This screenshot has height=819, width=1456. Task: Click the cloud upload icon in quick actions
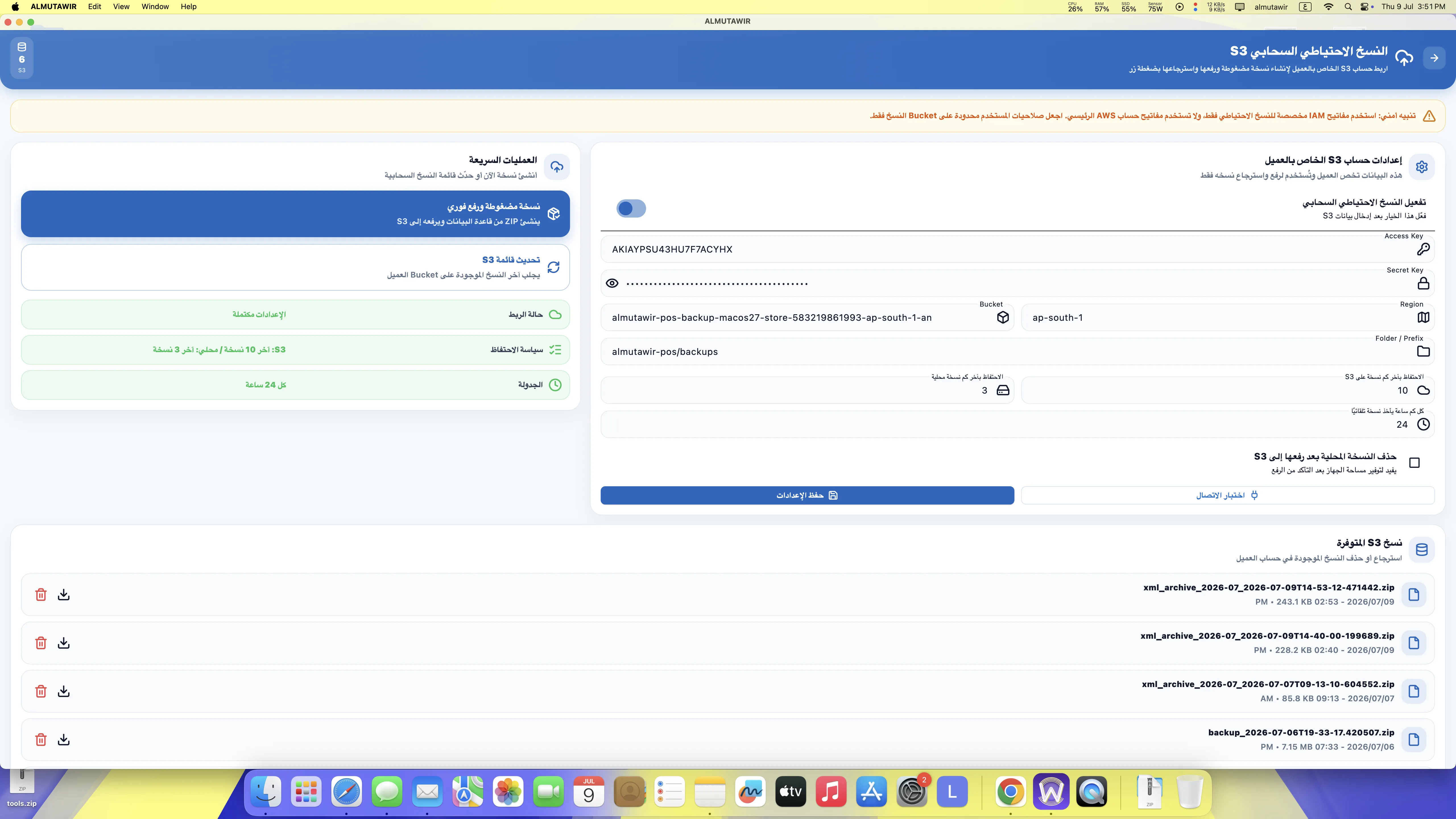(x=557, y=167)
